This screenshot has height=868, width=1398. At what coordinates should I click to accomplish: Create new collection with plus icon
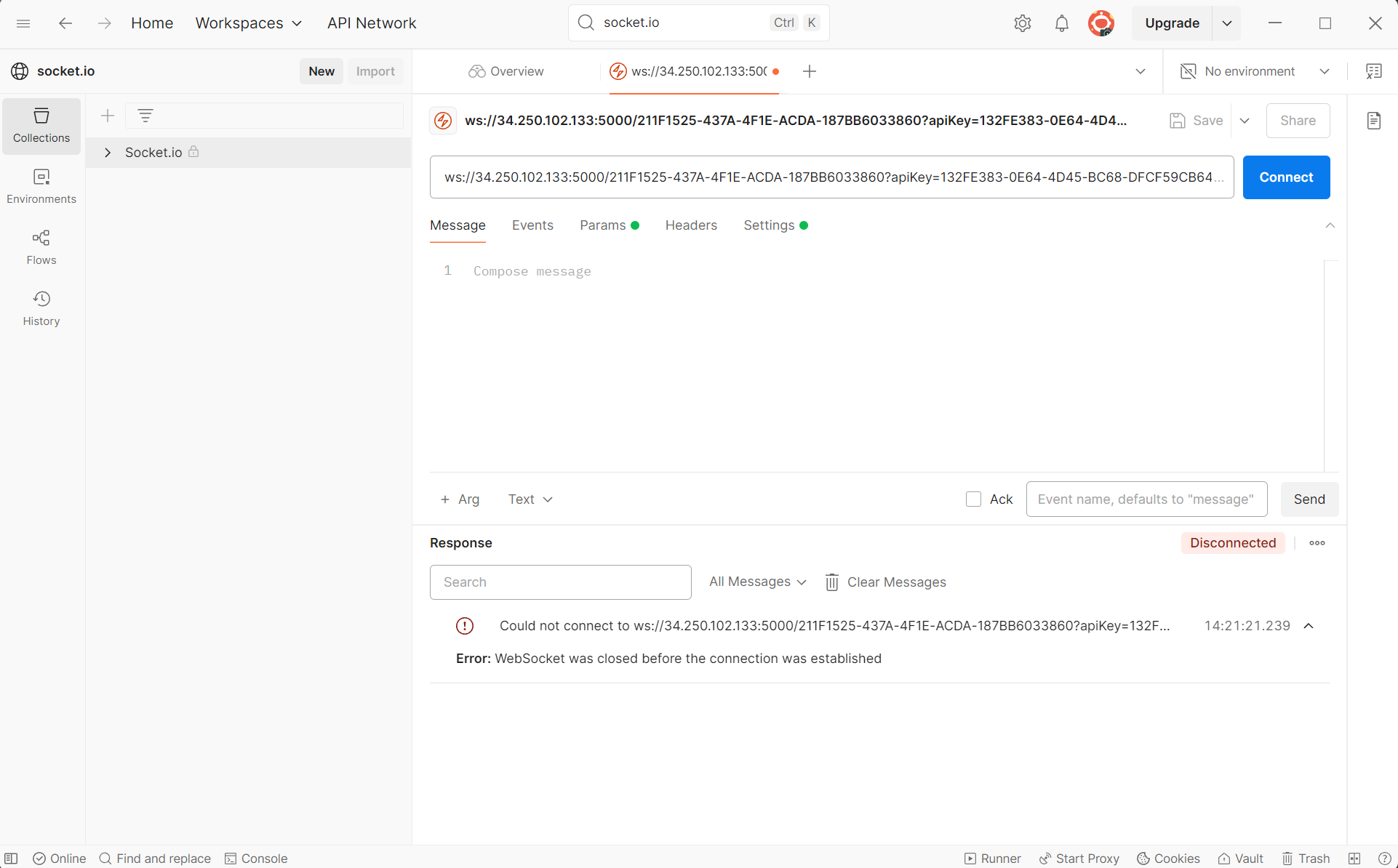(108, 116)
